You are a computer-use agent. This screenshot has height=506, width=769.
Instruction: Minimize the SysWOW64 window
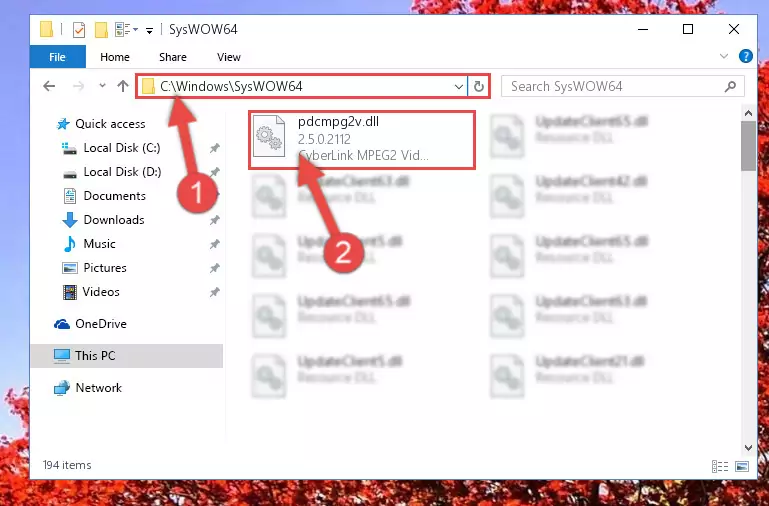click(x=643, y=29)
